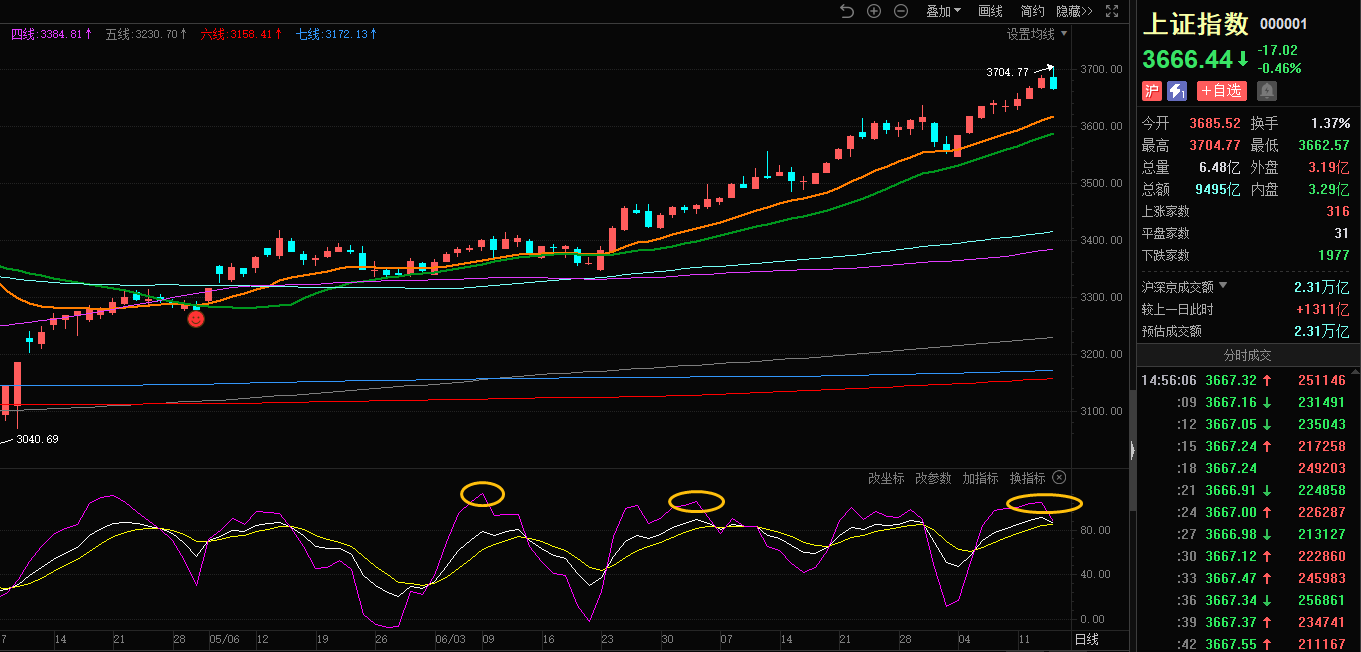
Task: Enter fullscreen chart view
Action: (1112, 11)
